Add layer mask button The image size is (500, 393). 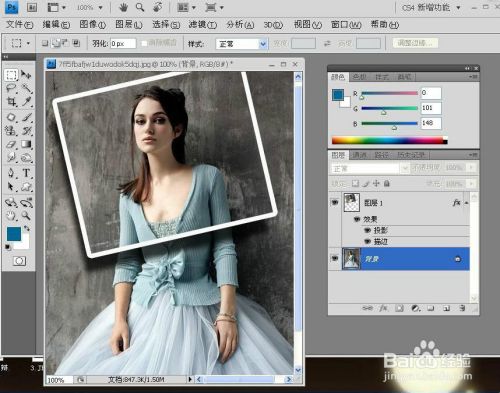tap(399, 308)
